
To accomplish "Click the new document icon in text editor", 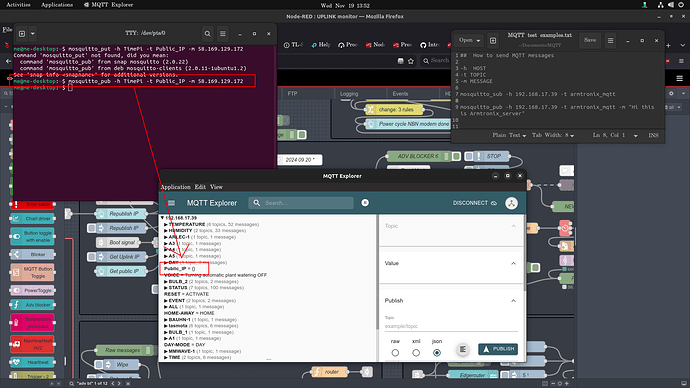I will coord(493,40).
